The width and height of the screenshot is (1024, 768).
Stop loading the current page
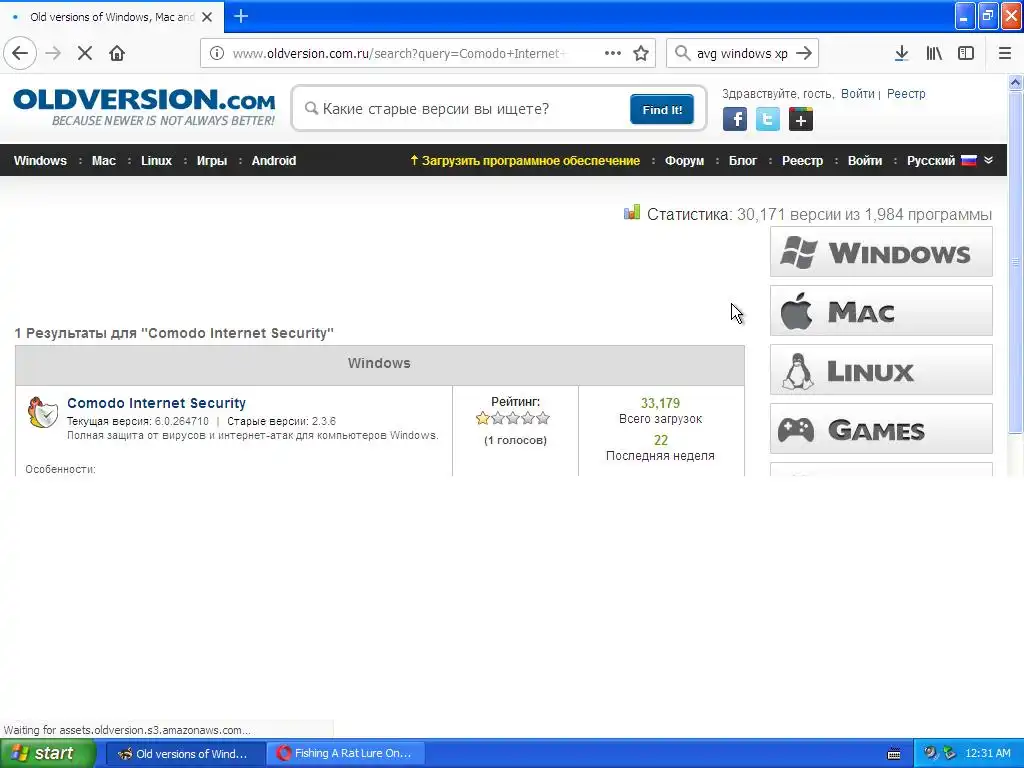click(x=85, y=53)
